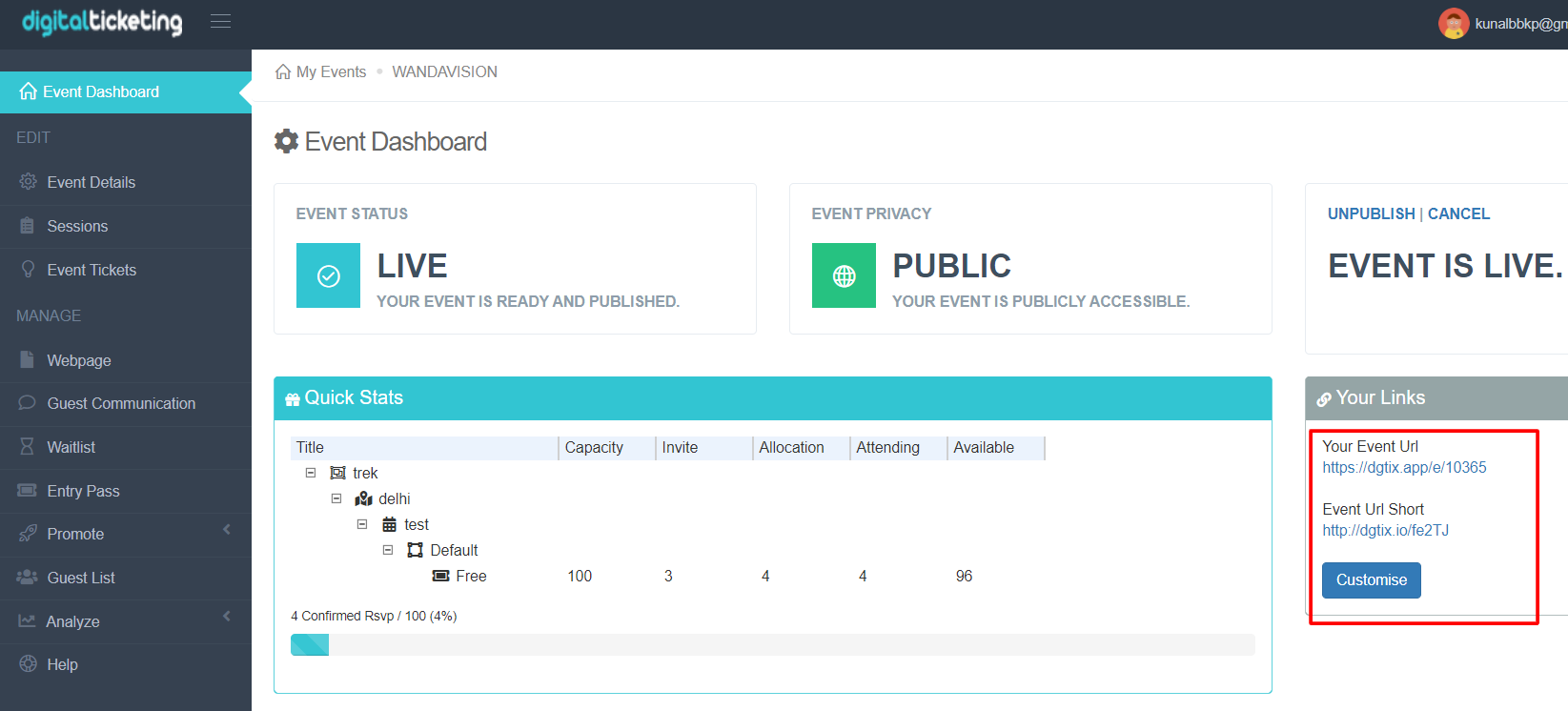Image resolution: width=1568 pixels, height=711 pixels.
Task: Click the hamburger menu icon in the header
Action: coord(221,21)
